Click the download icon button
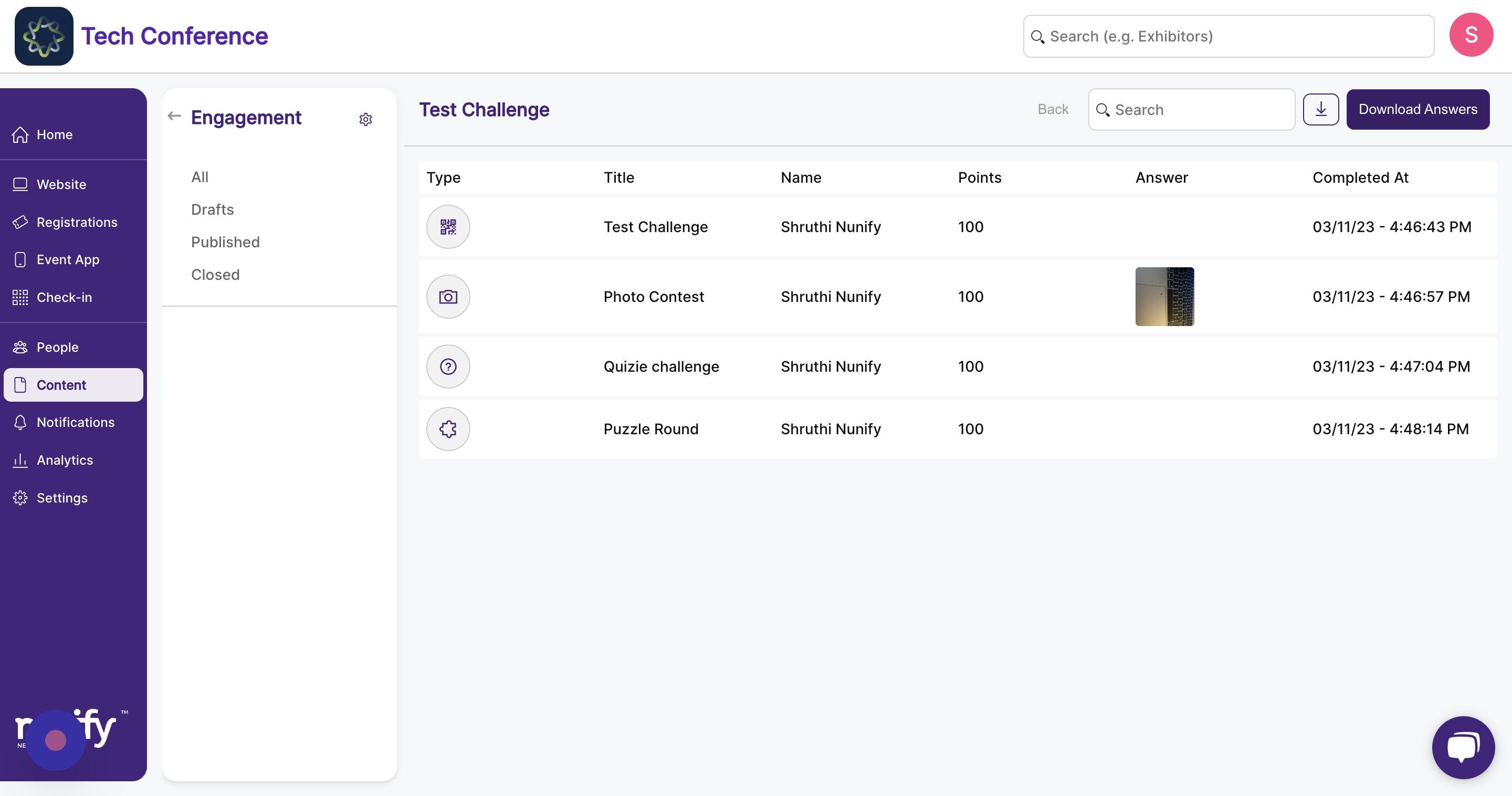Image resolution: width=1512 pixels, height=796 pixels. pyautogui.click(x=1320, y=109)
